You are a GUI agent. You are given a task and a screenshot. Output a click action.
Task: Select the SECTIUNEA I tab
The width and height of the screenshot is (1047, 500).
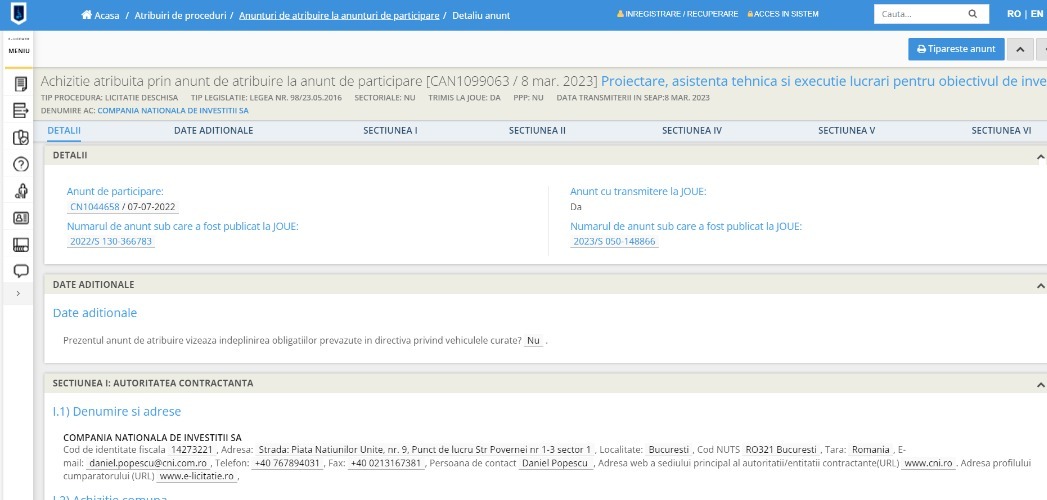tap(391, 130)
